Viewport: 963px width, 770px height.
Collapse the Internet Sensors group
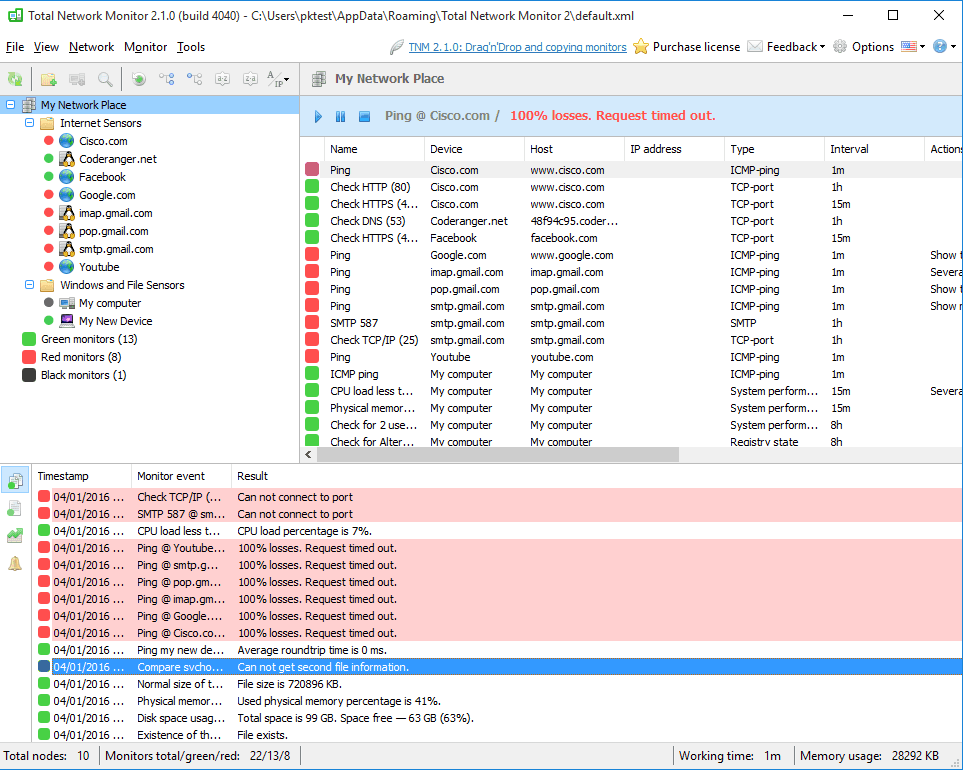pyautogui.click(x=29, y=123)
